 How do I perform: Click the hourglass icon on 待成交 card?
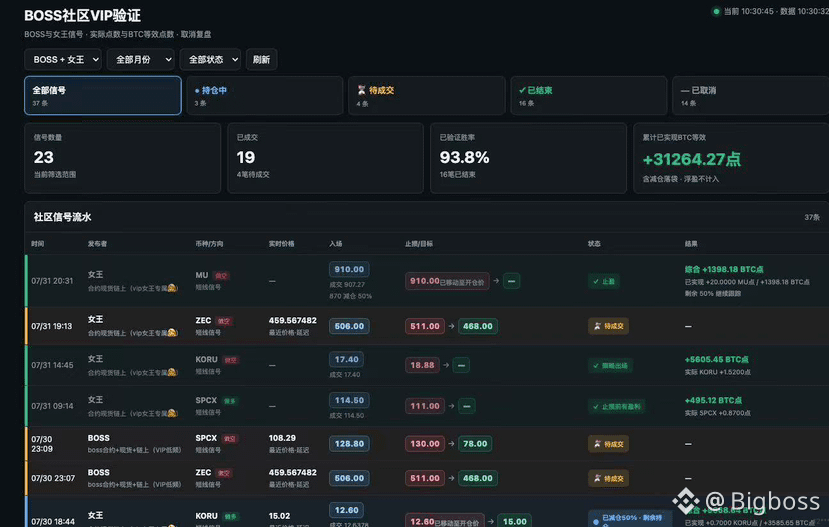pyautogui.click(x=362, y=90)
